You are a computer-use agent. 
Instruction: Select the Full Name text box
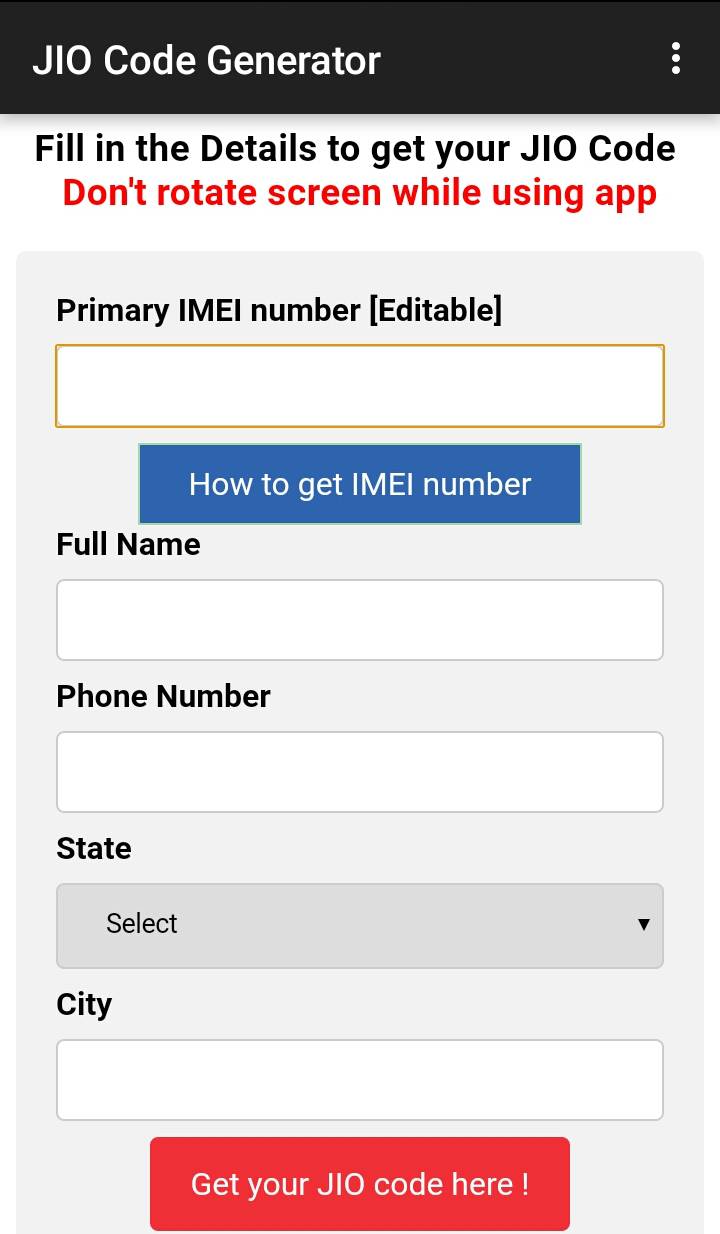(360, 620)
